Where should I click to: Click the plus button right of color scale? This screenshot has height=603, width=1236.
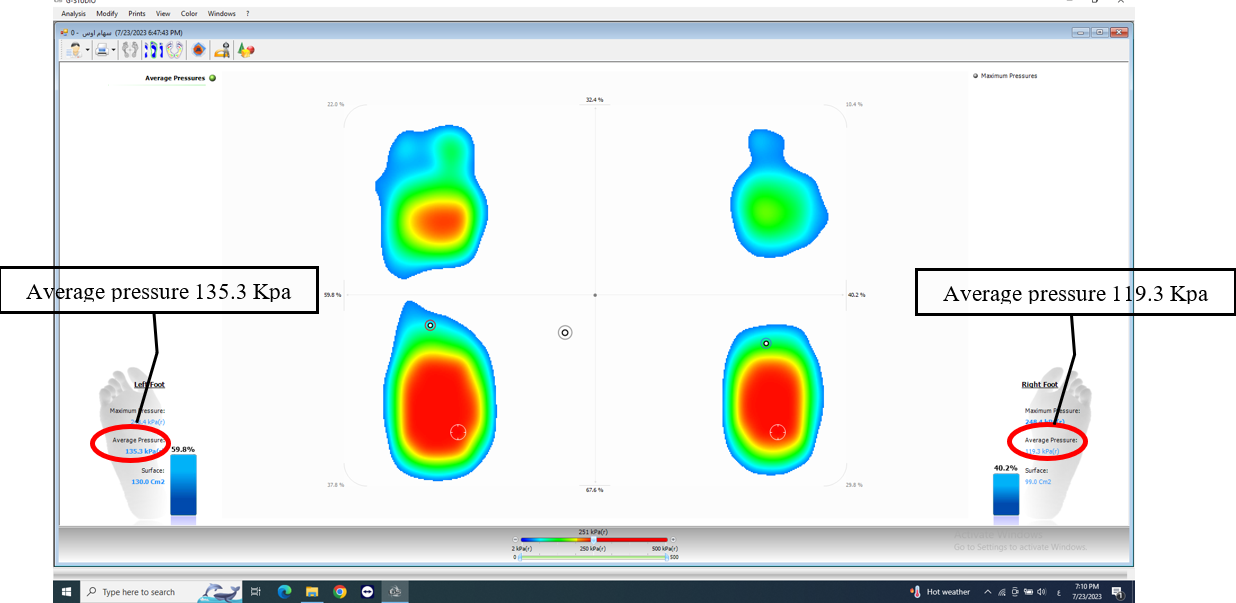673,539
